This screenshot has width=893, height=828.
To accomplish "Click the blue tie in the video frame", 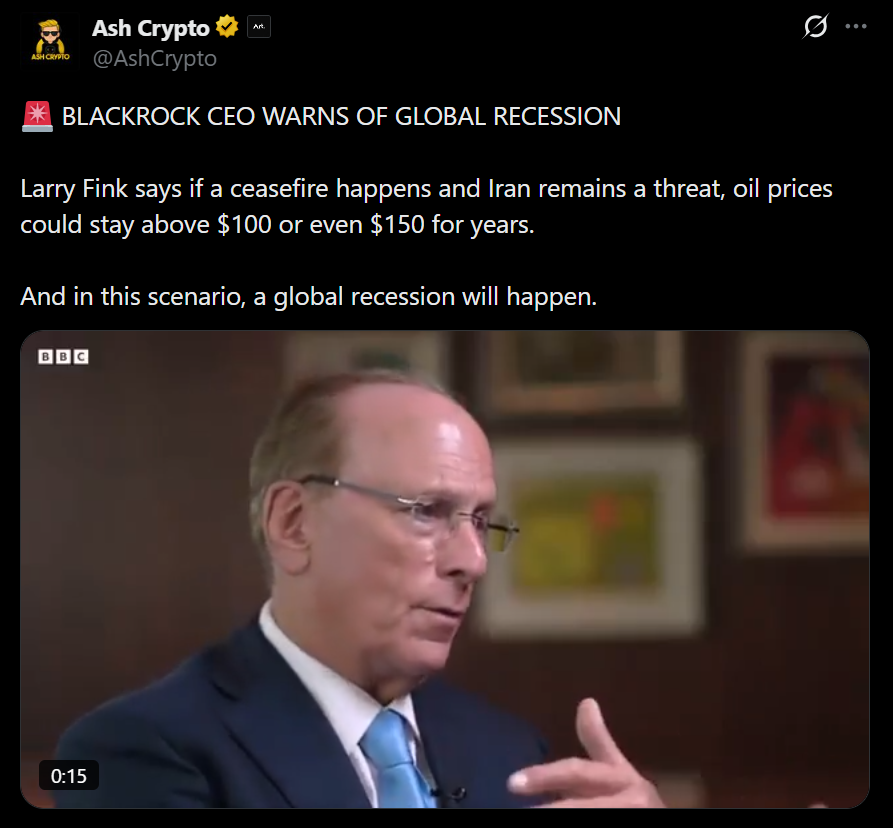I will 397,759.
